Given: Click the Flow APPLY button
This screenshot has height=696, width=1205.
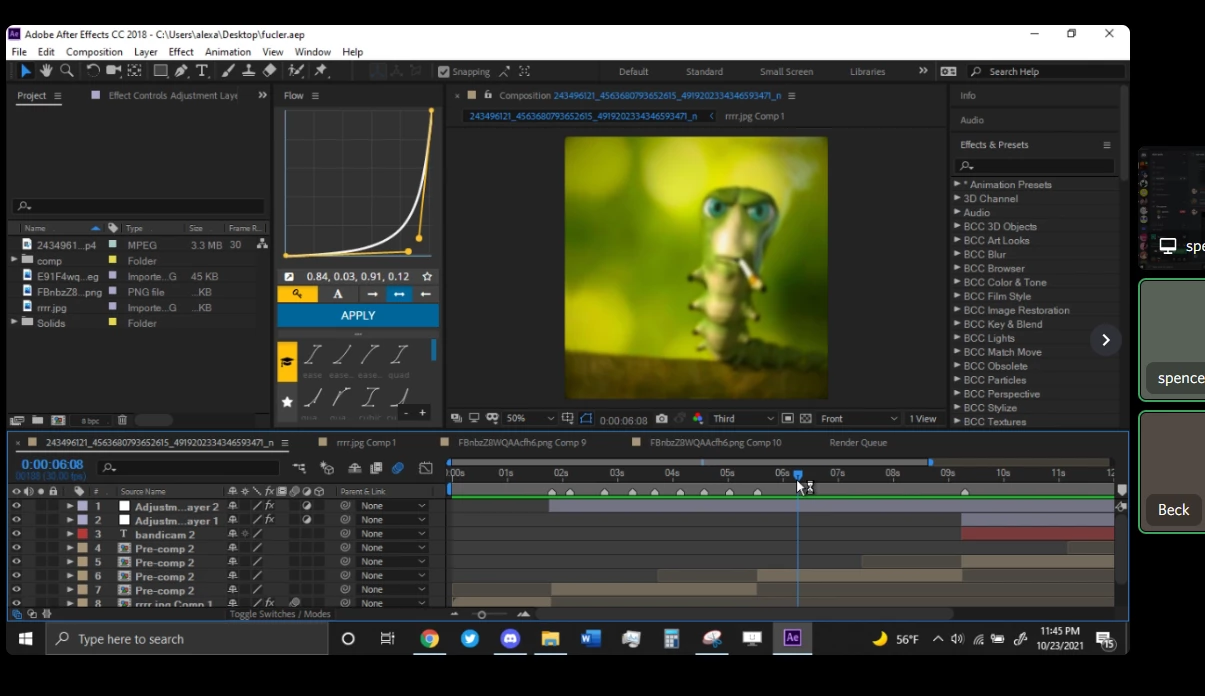Looking at the screenshot, I should point(358,315).
